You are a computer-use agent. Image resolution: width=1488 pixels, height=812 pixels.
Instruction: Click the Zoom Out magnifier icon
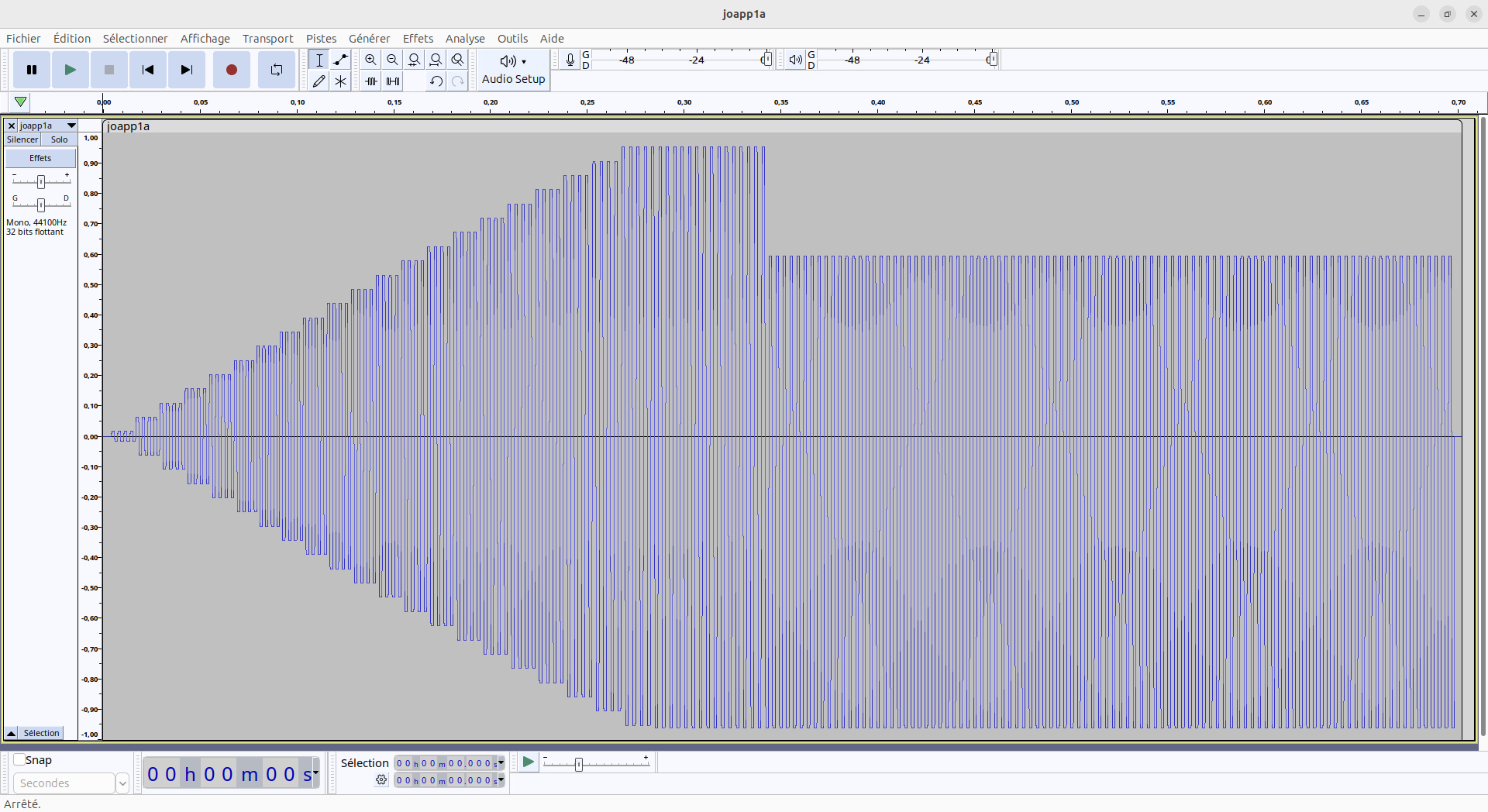393,60
